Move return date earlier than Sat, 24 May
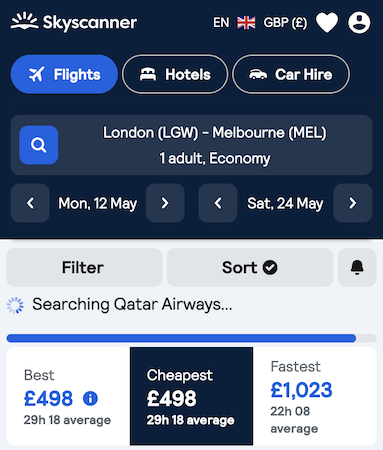The image size is (383, 450). [218, 203]
